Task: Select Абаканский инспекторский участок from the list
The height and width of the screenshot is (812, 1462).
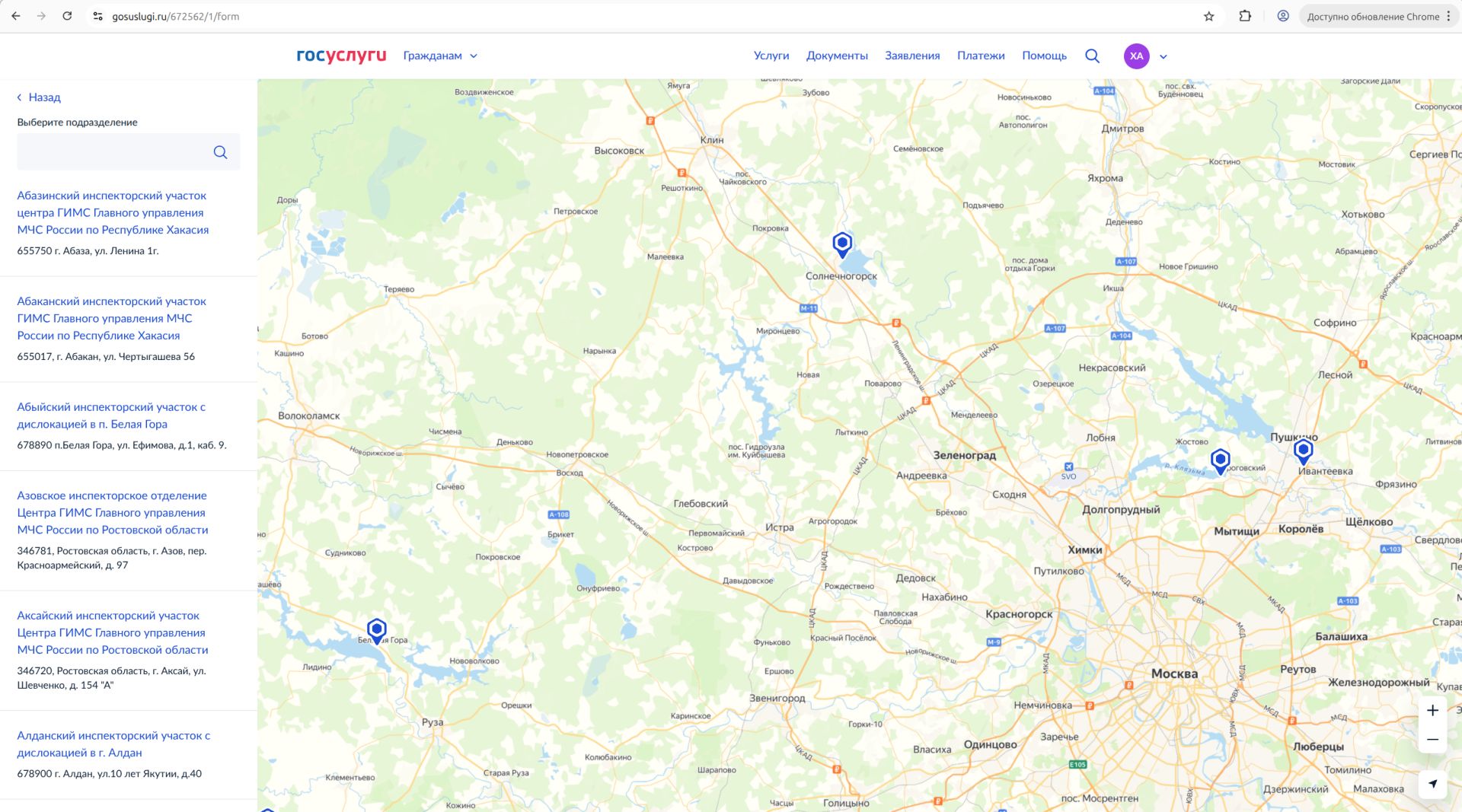Action: [x=111, y=318]
